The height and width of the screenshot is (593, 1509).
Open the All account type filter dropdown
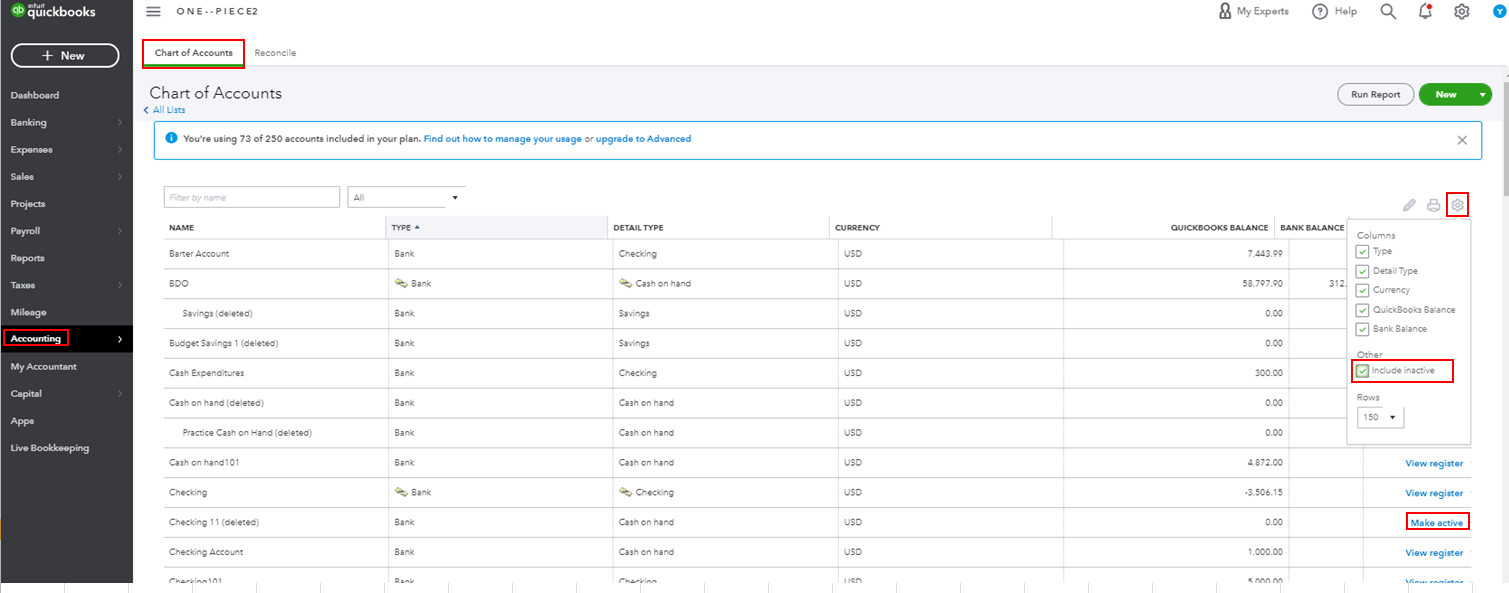tap(406, 197)
